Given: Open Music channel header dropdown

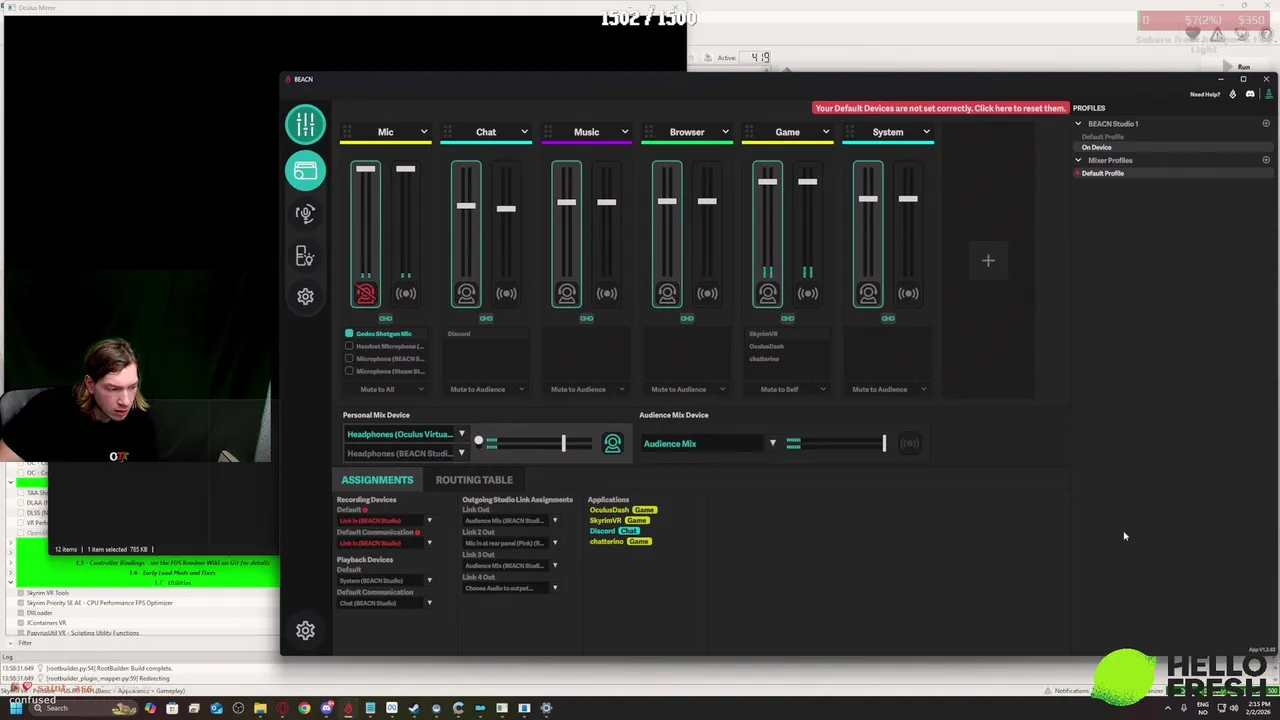Looking at the screenshot, I should 625,132.
